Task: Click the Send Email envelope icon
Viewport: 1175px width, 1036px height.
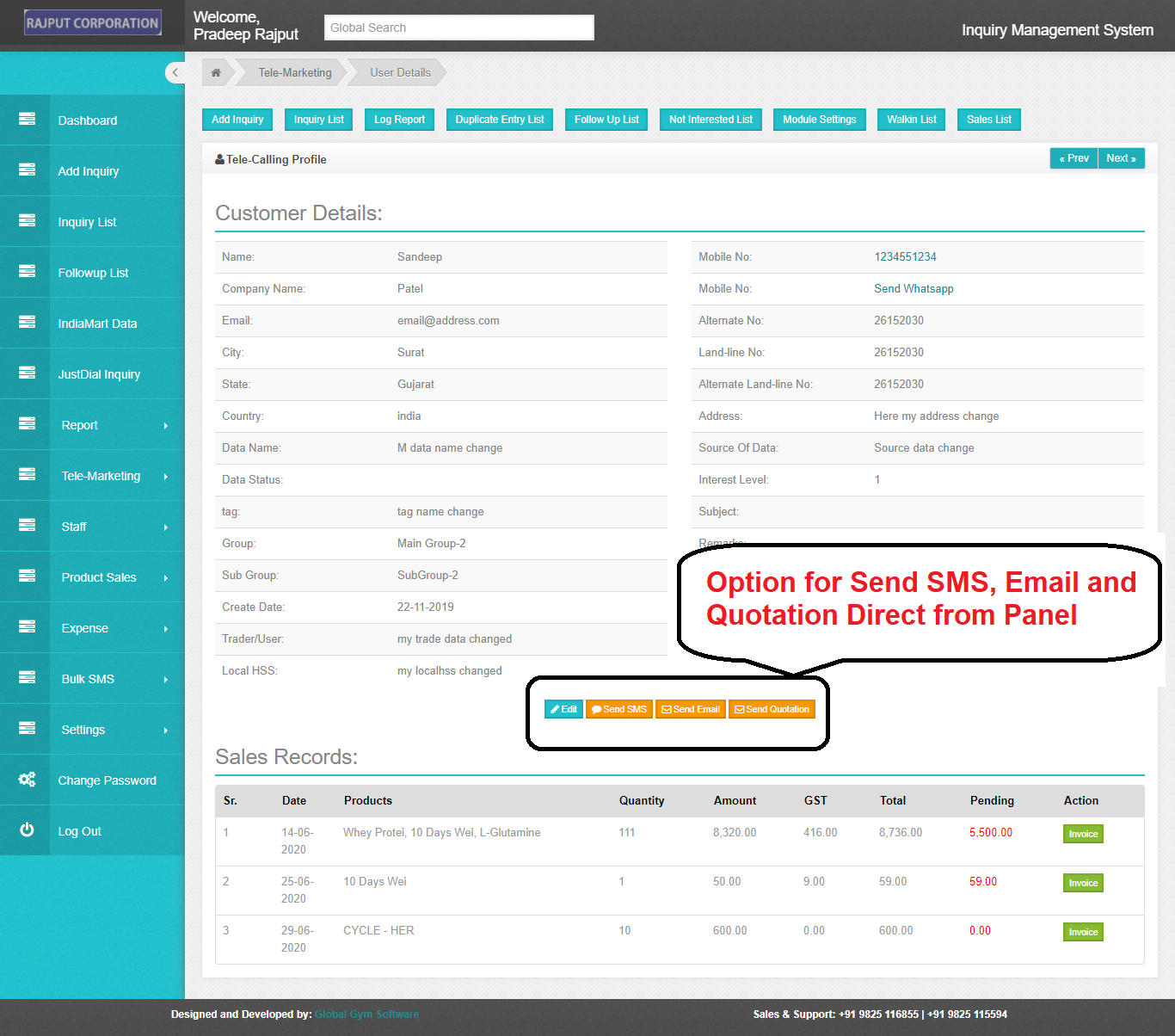Action: [x=665, y=709]
